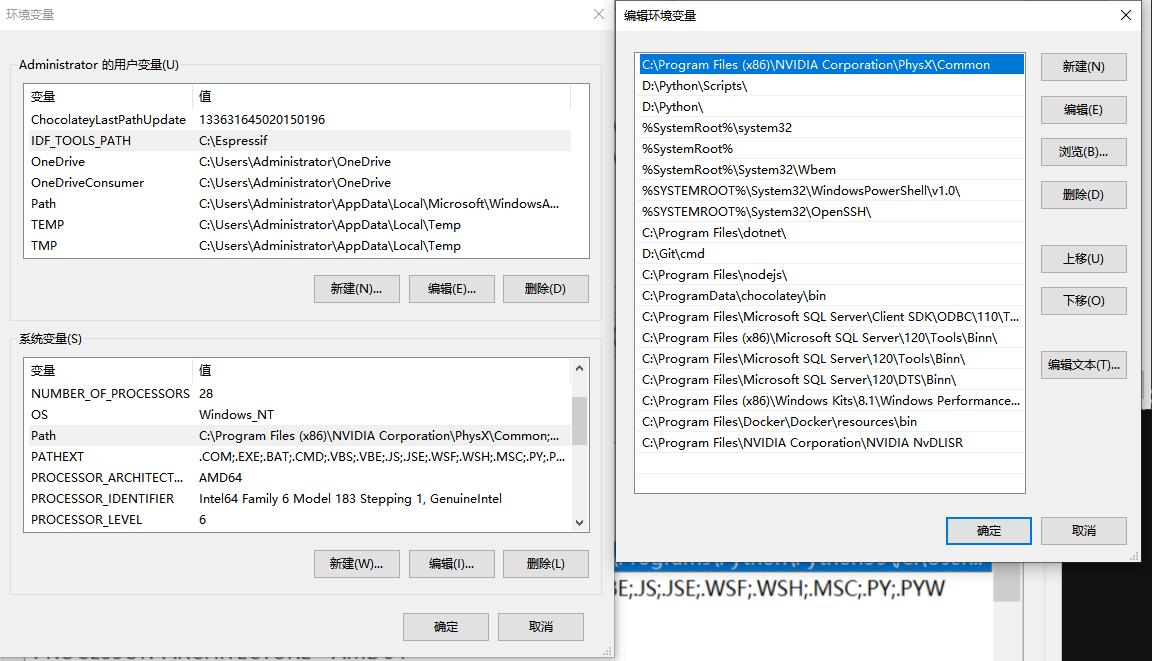Image resolution: width=1152 pixels, height=661 pixels.
Task: Select the Docker\resources\bin path entry
Action: click(831, 422)
